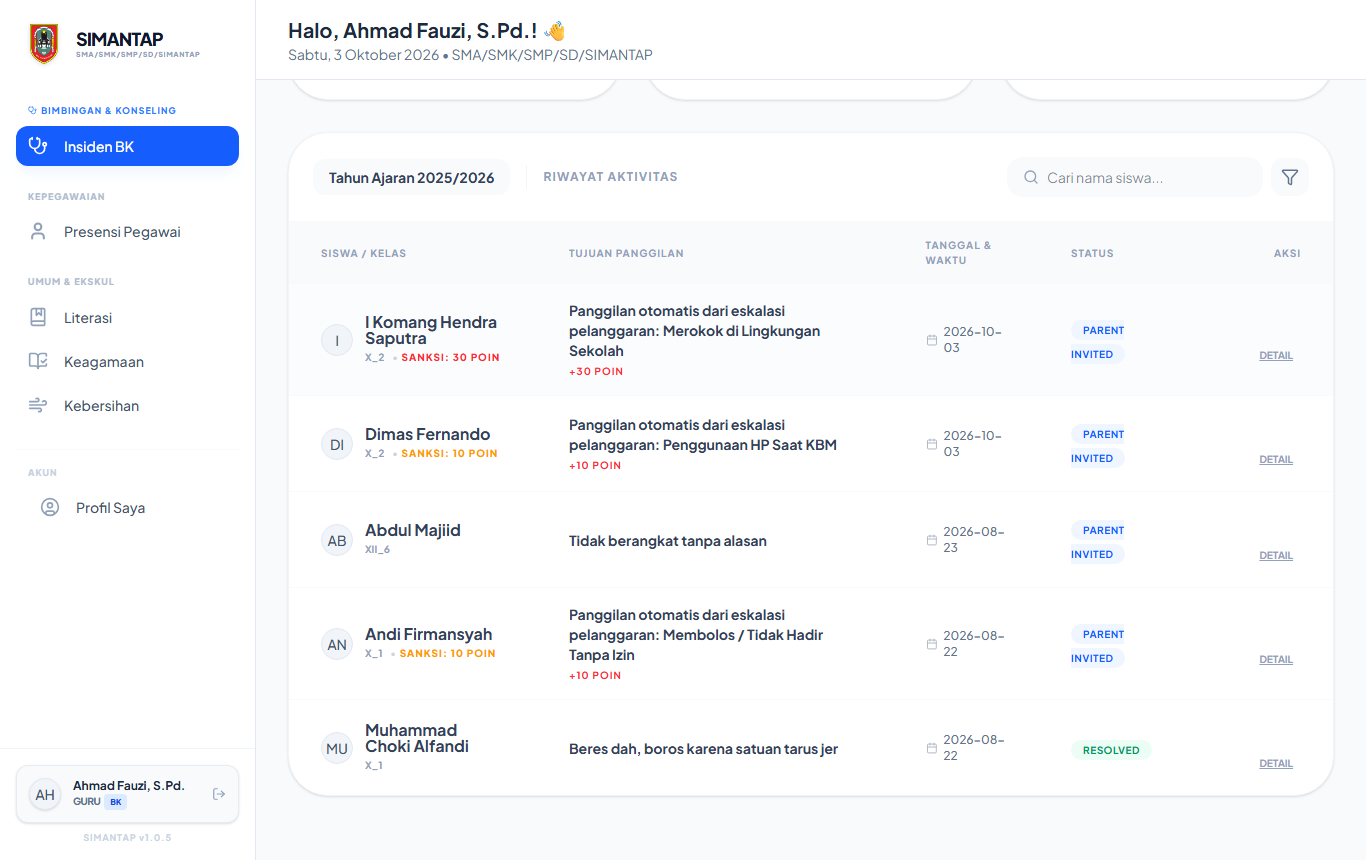Open Detail for Dimas Fernando
1366x860 pixels.
coord(1276,459)
